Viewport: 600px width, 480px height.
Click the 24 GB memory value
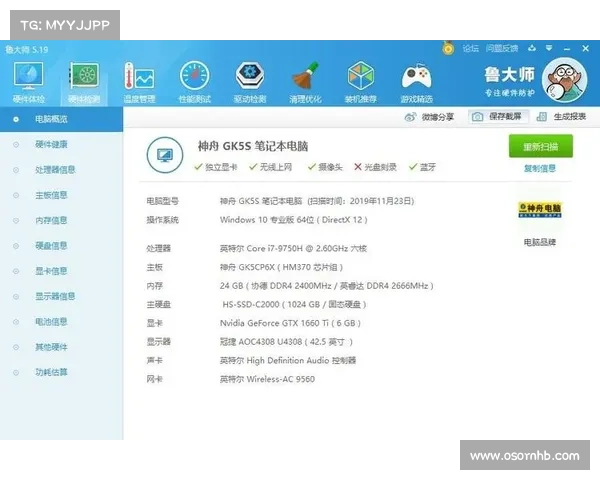[326, 286]
